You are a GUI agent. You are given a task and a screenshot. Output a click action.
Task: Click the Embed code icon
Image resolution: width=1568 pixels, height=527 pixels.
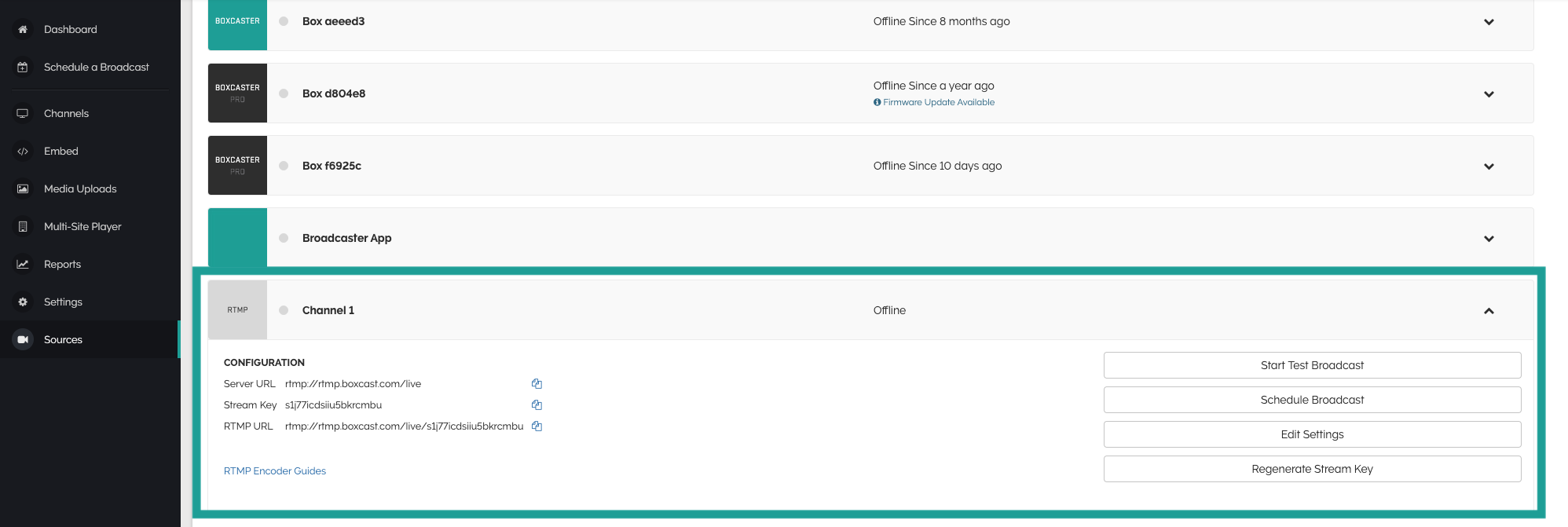pyautogui.click(x=23, y=152)
